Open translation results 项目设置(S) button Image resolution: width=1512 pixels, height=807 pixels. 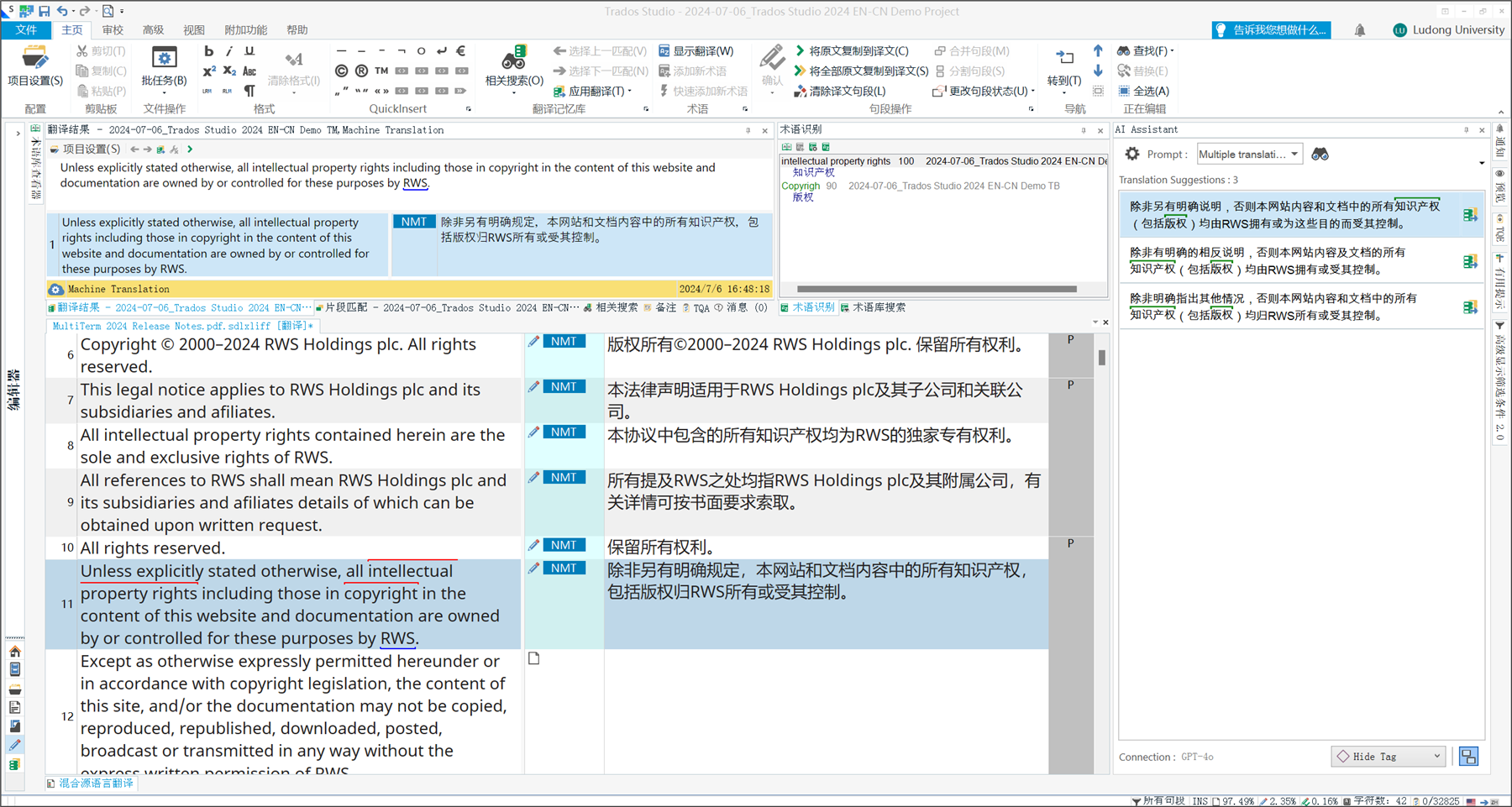[85, 149]
